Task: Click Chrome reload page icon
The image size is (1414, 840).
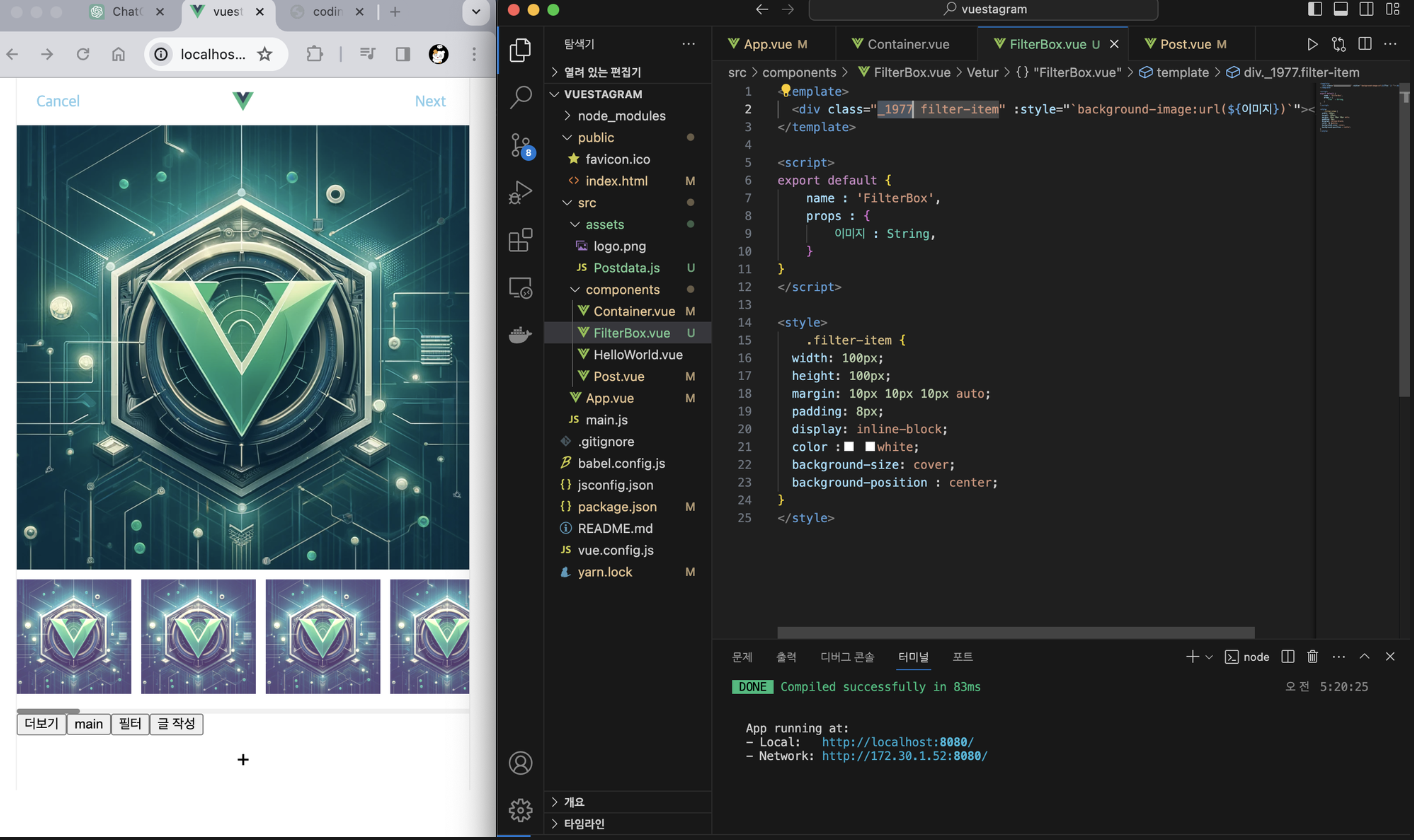Action: coord(83,54)
